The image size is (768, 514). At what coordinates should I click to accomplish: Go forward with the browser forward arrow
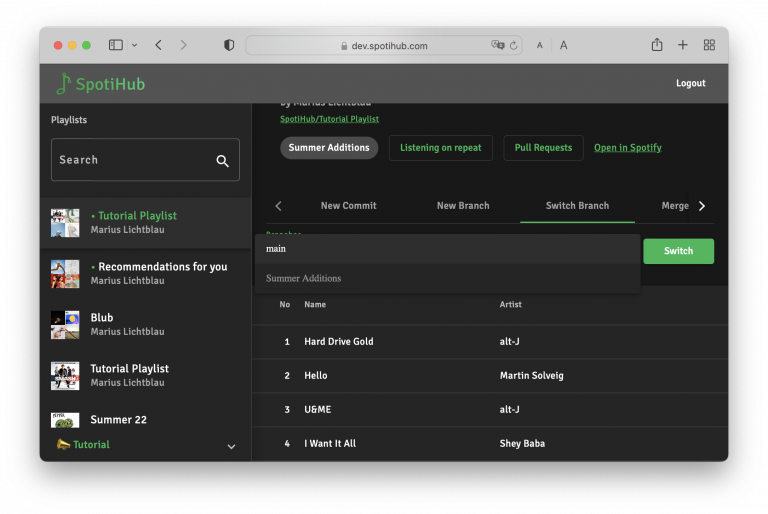(183, 45)
